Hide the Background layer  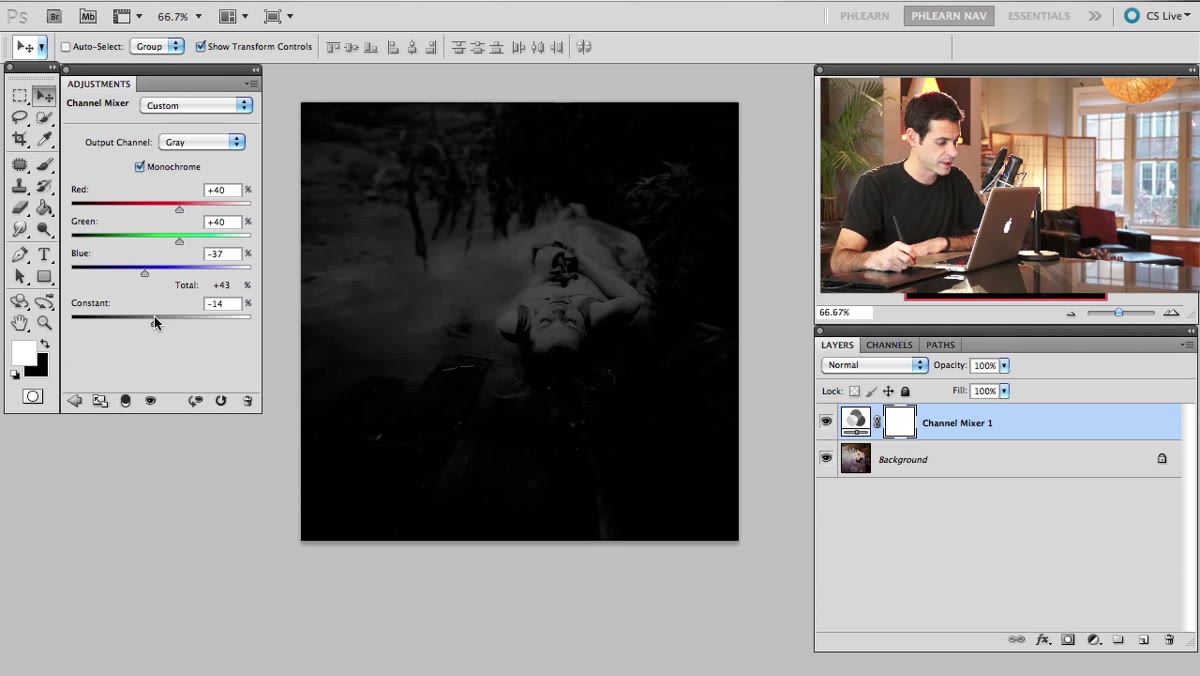click(x=826, y=458)
